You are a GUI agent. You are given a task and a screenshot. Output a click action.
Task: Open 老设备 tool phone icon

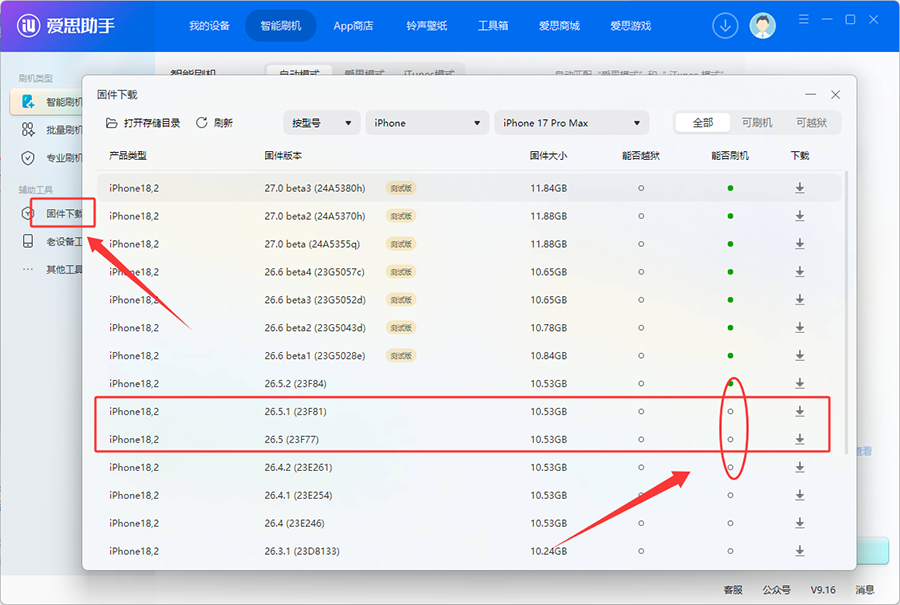coord(28,241)
